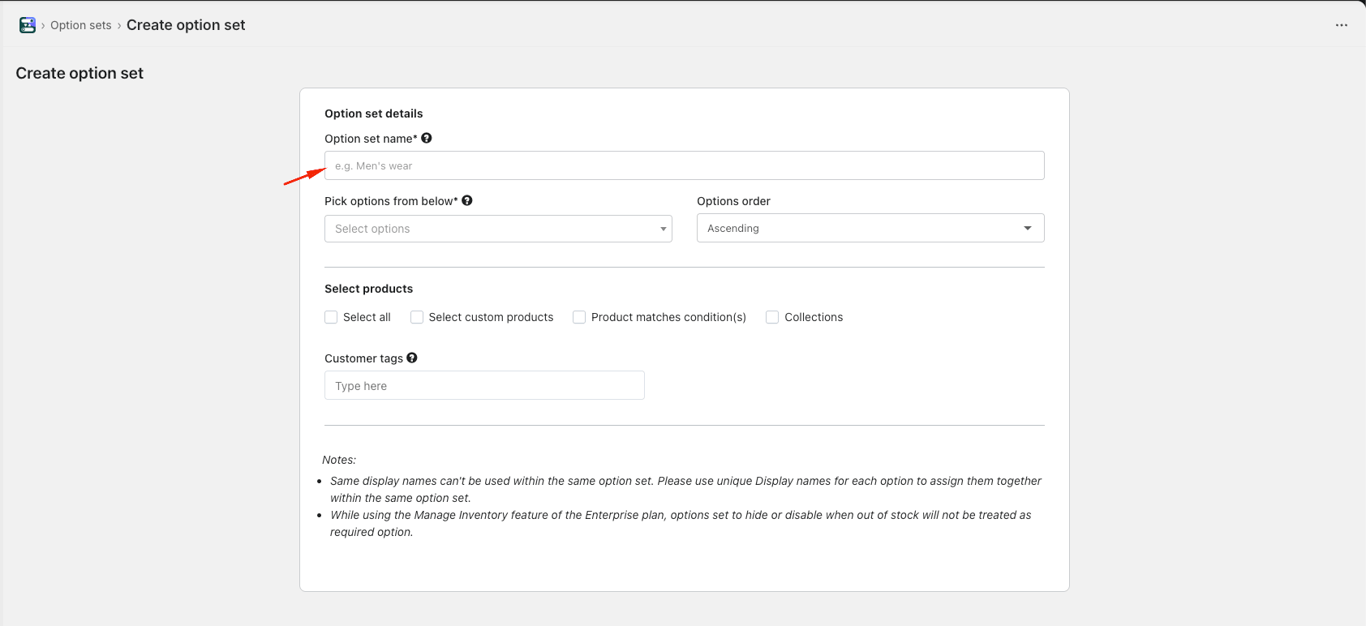1366x626 pixels.
Task: Focus the Option set name text field
Action: pyautogui.click(x=684, y=166)
